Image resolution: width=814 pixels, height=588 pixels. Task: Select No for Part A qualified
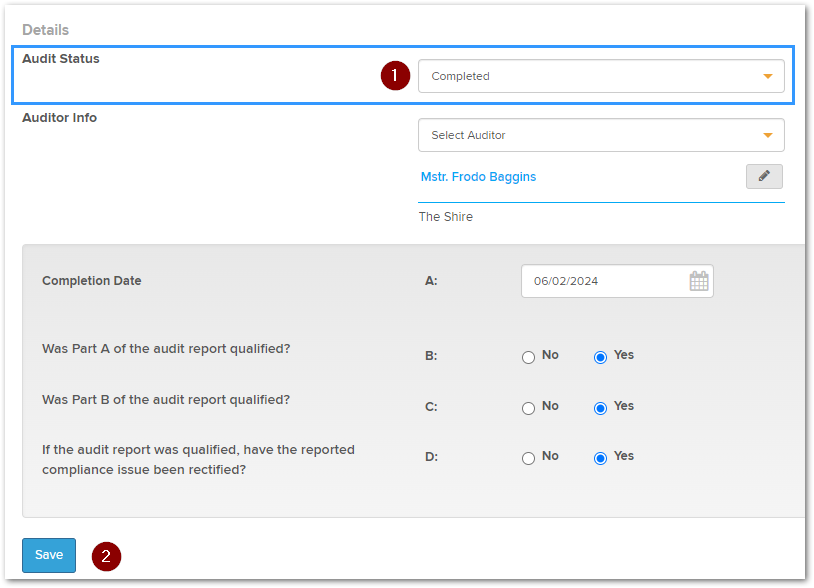[x=529, y=357]
